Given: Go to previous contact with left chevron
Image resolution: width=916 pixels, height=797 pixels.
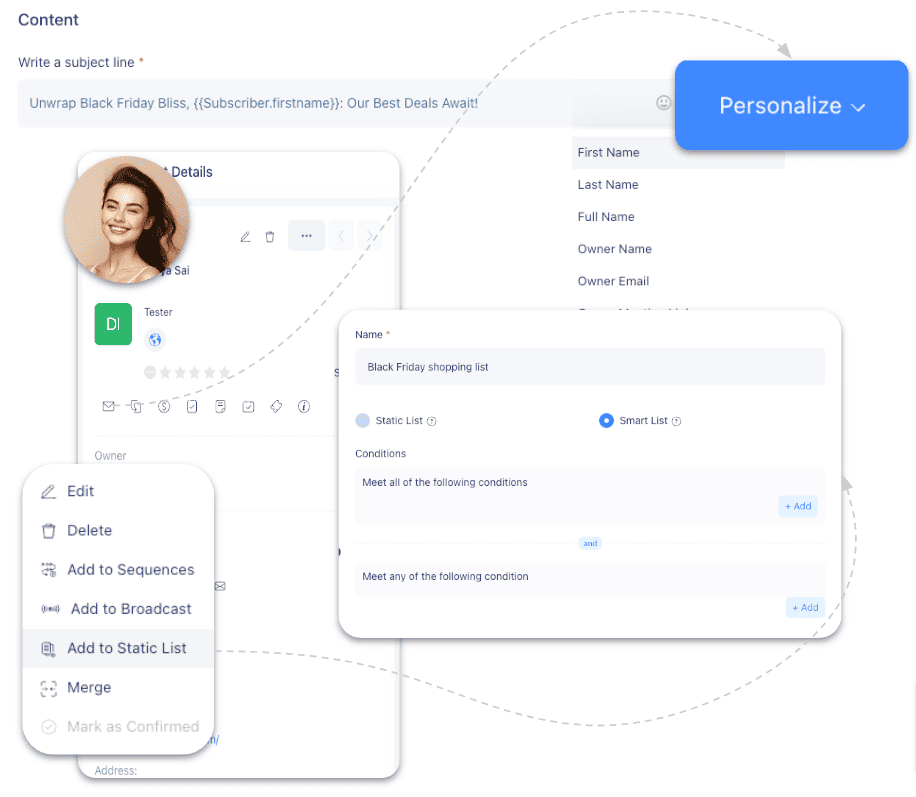Looking at the screenshot, I should [341, 236].
